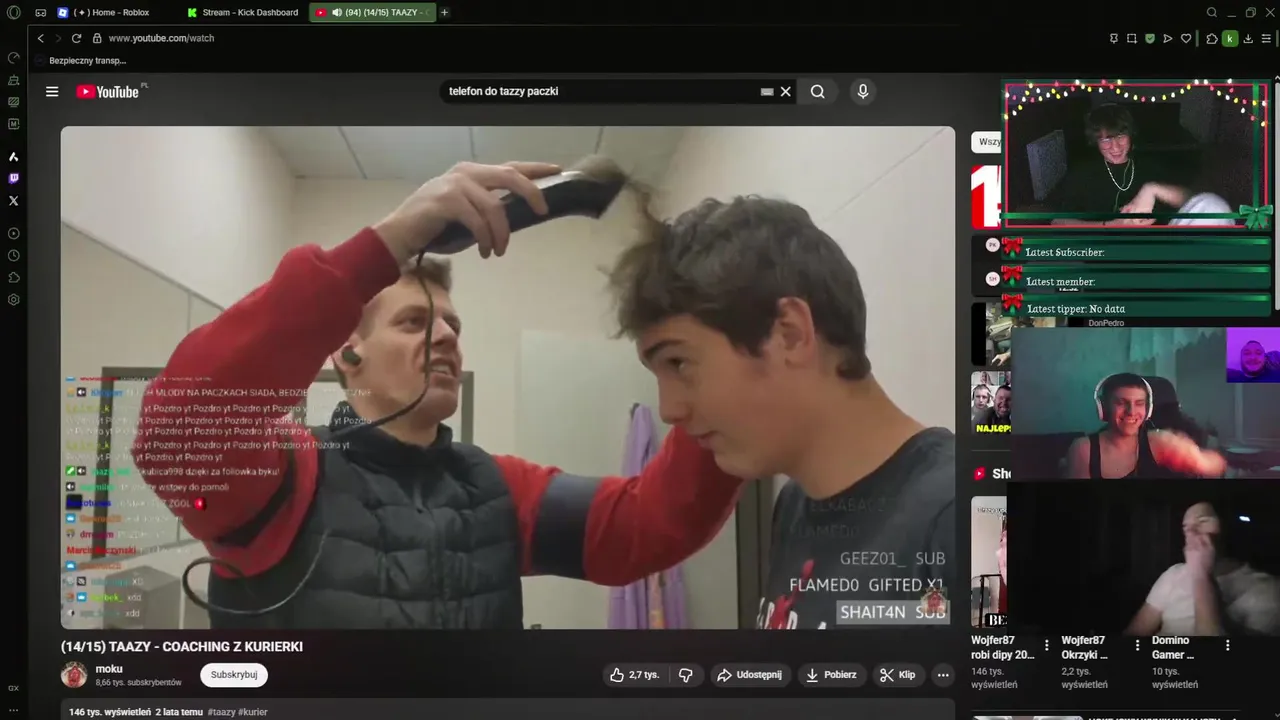Image resolution: width=1280 pixels, height=720 pixels.
Task: Take a snapshot with the toolbar capture icon
Action: 1132,38
